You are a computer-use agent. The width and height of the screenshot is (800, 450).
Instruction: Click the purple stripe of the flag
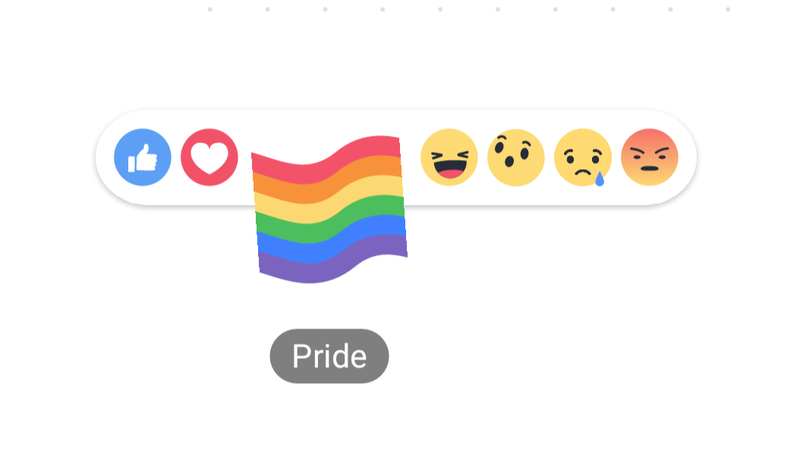(x=333, y=259)
